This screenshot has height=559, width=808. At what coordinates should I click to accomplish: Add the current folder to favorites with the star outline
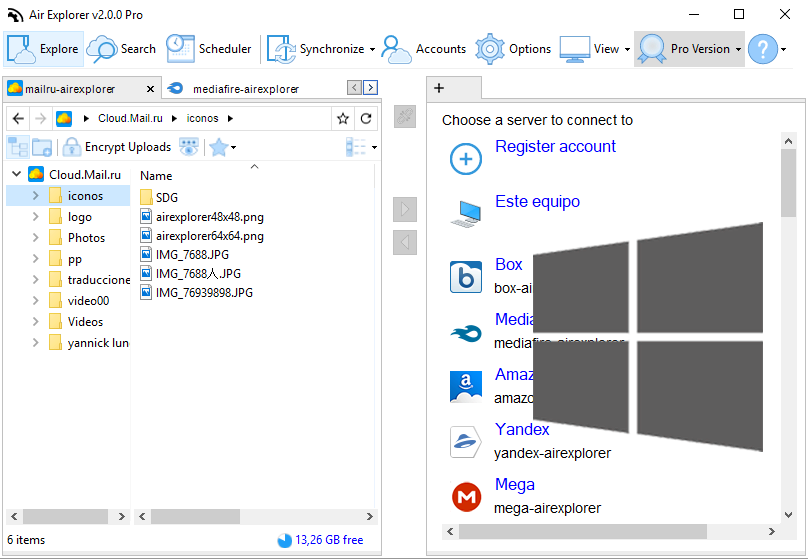[343, 118]
